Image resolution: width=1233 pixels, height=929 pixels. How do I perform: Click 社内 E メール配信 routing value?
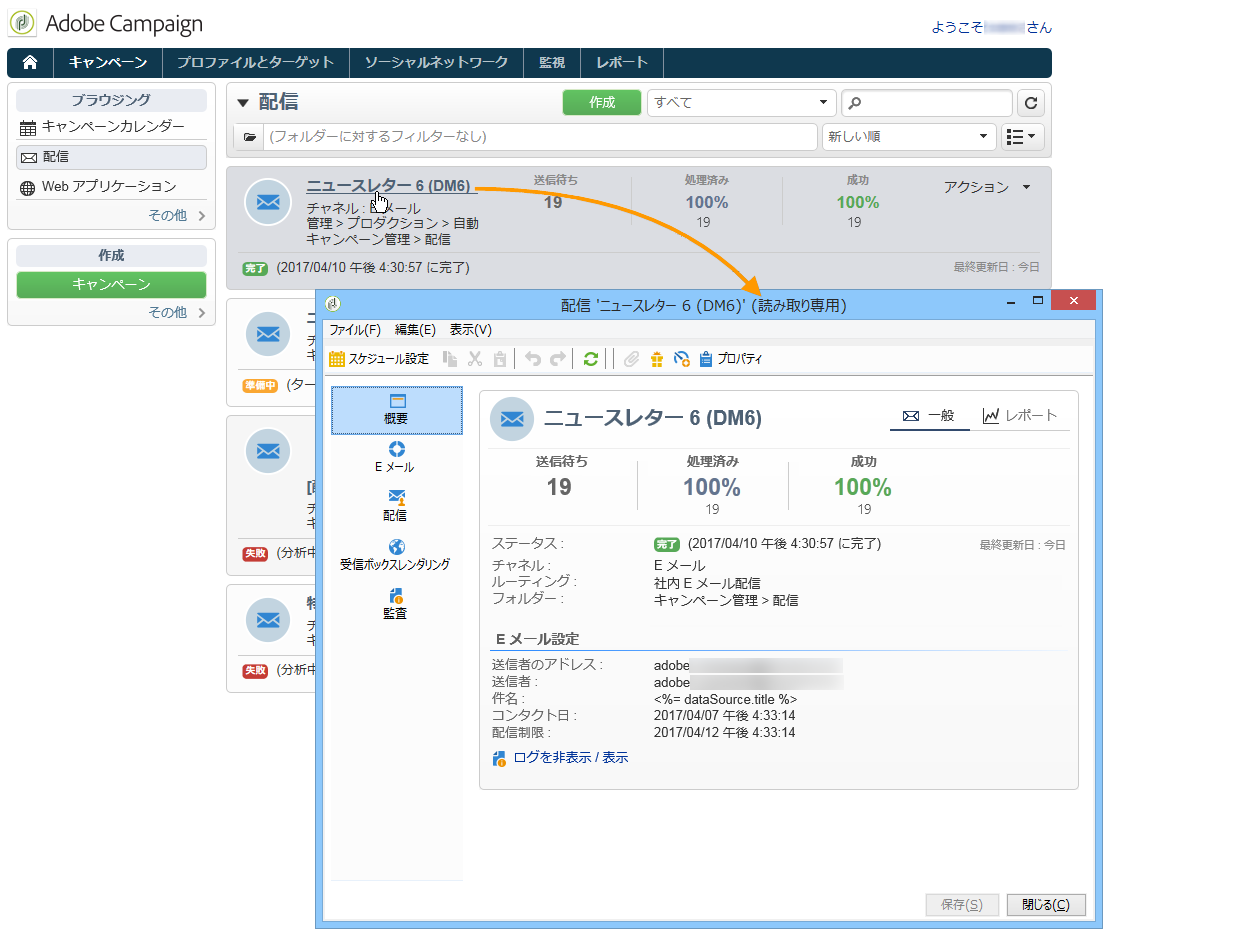(x=707, y=582)
